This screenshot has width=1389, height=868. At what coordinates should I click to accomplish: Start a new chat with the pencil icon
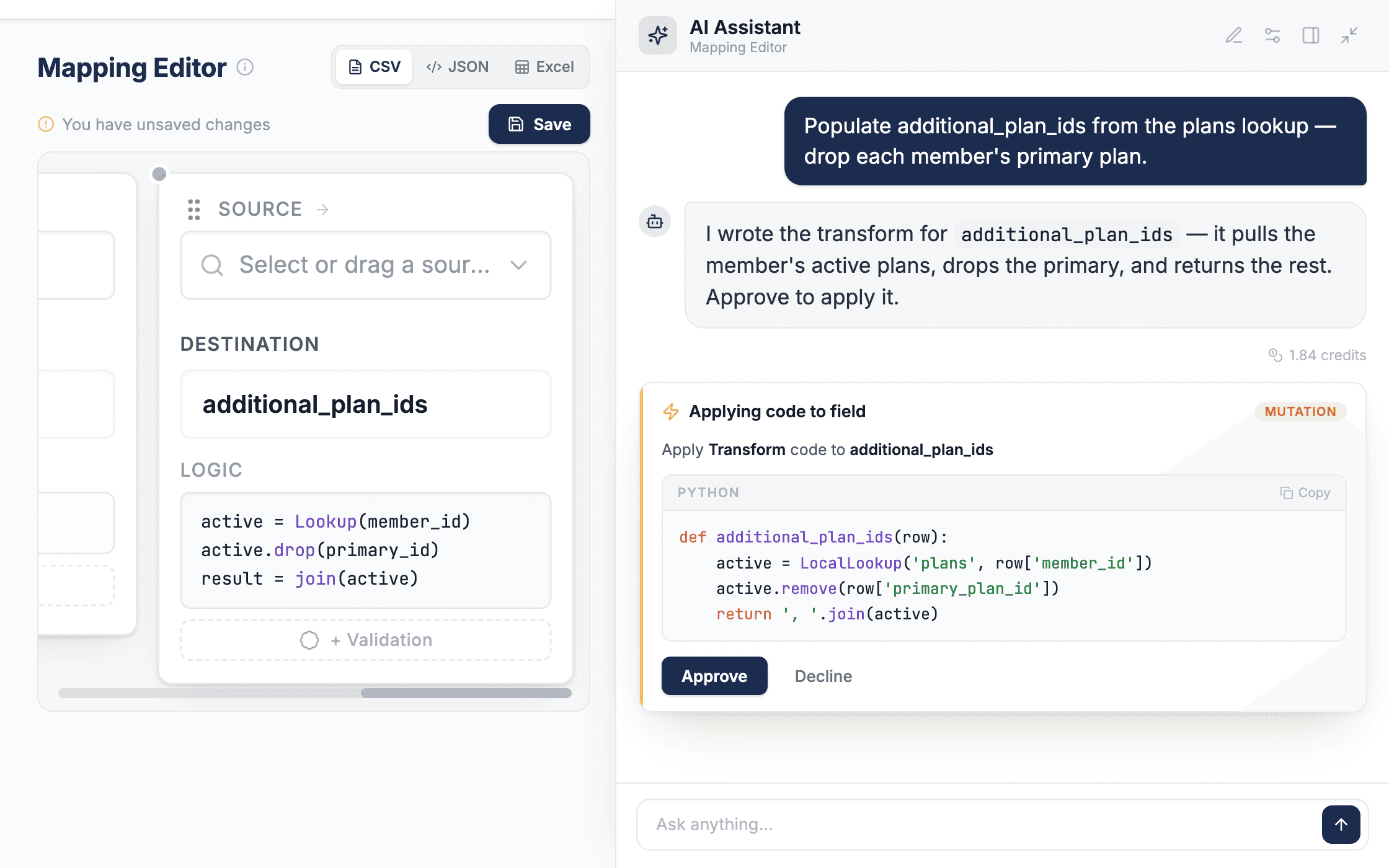point(1234,35)
